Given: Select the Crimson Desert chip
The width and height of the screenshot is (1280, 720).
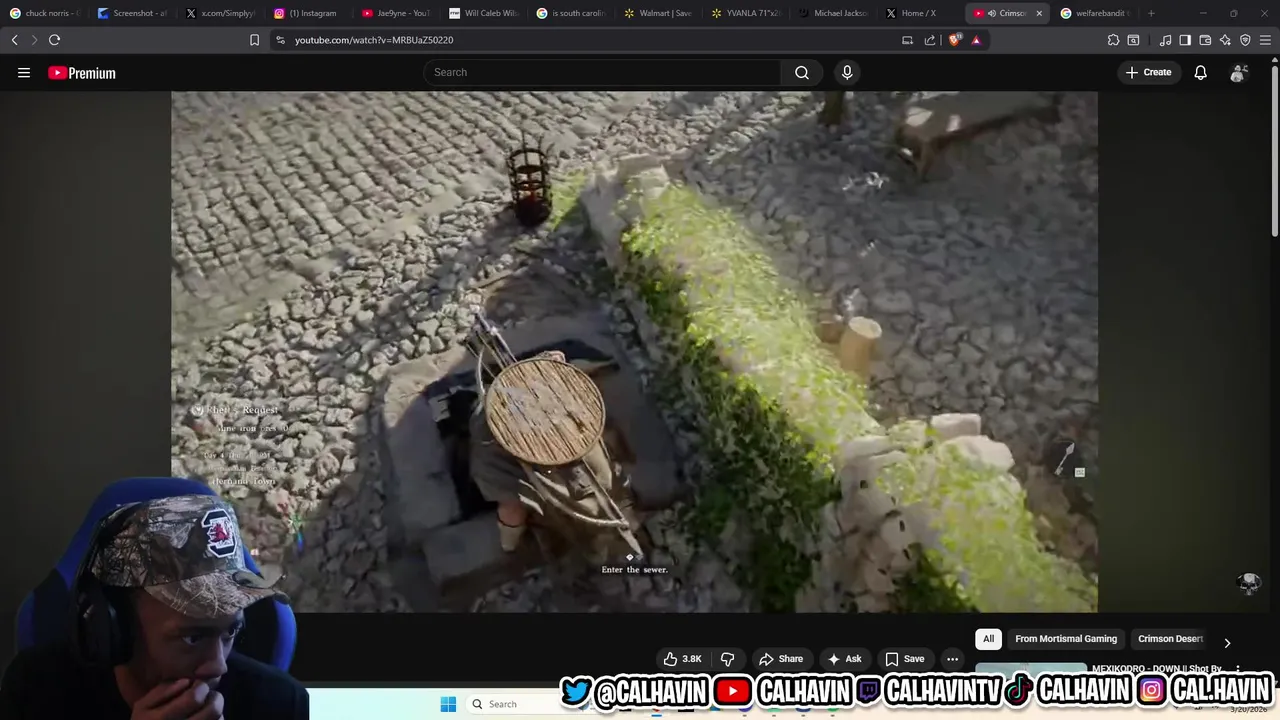Looking at the screenshot, I should [x=1170, y=639].
